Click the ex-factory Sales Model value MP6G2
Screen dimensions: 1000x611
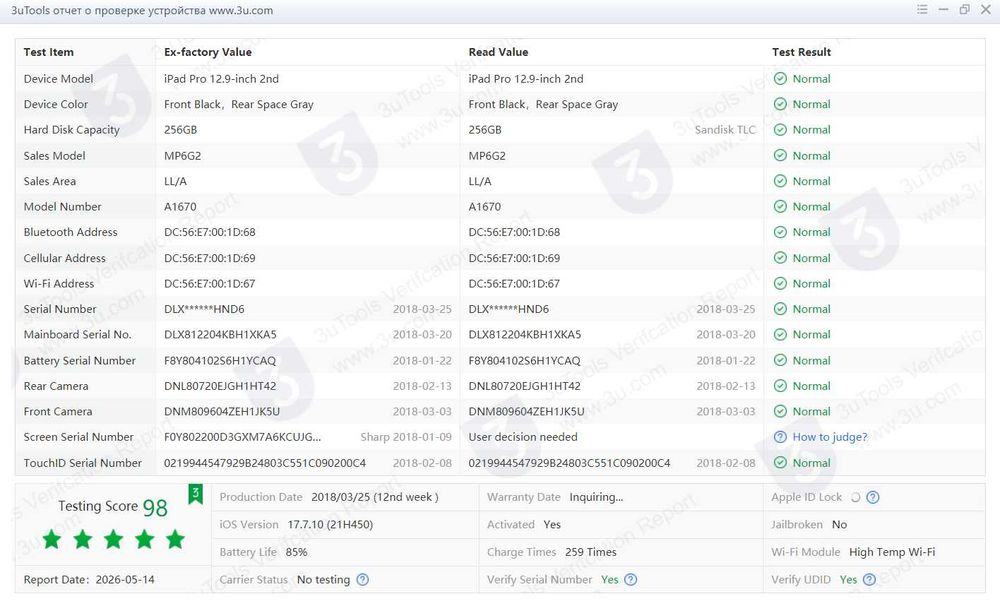(182, 156)
